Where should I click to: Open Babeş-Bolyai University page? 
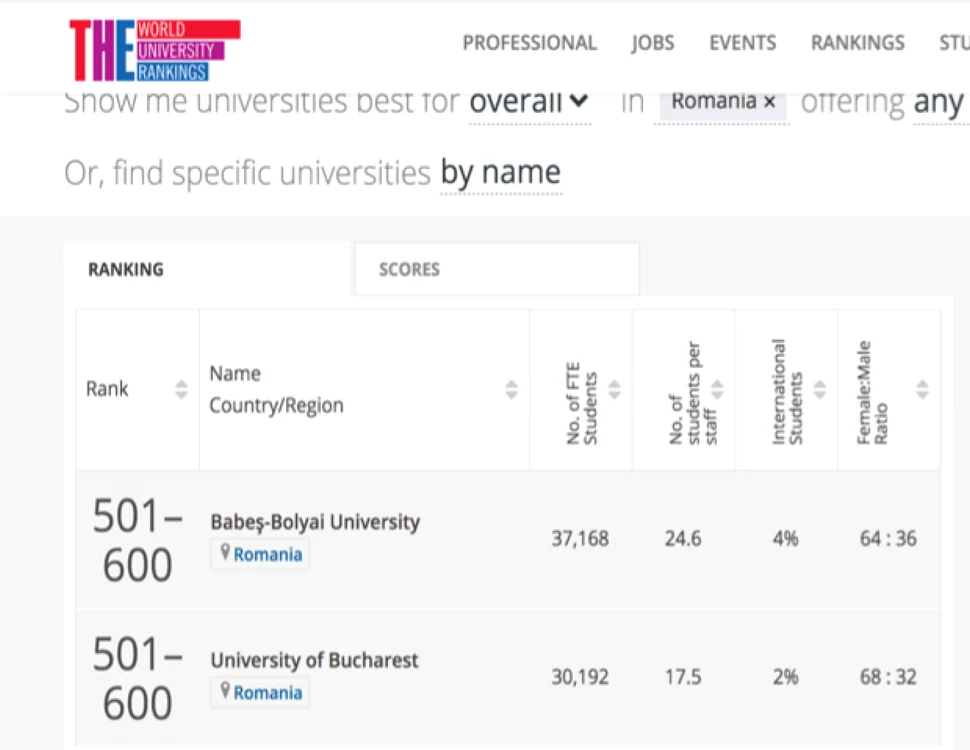tap(315, 522)
